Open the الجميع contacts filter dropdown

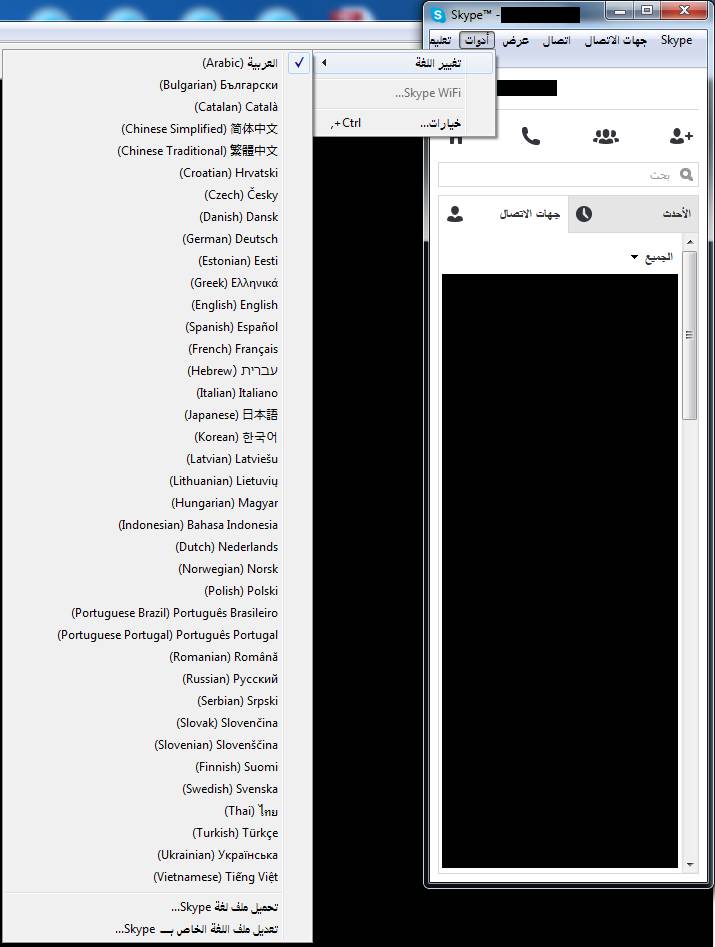pos(652,257)
